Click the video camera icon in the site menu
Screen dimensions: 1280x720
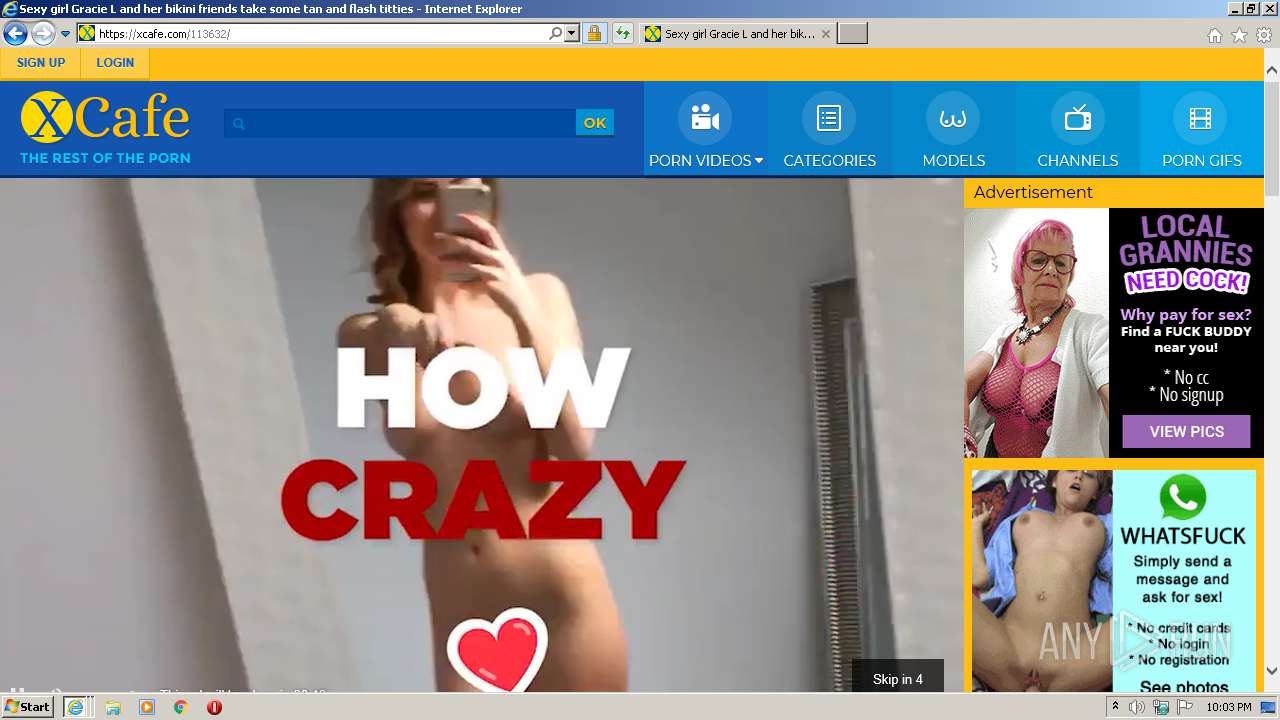pos(705,118)
